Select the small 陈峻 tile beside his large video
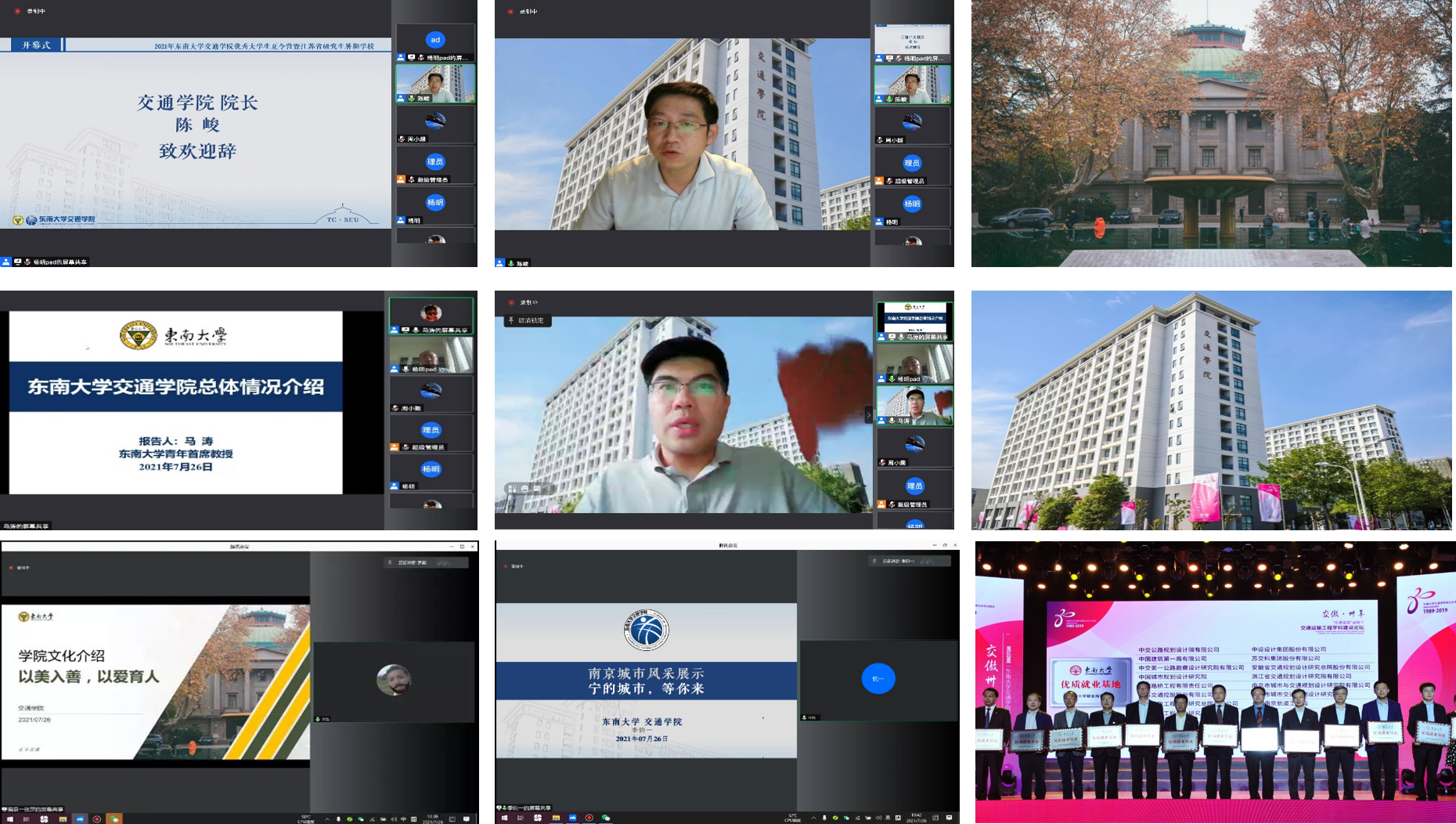The height and width of the screenshot is (824, 1456). [x=913, y=85]
